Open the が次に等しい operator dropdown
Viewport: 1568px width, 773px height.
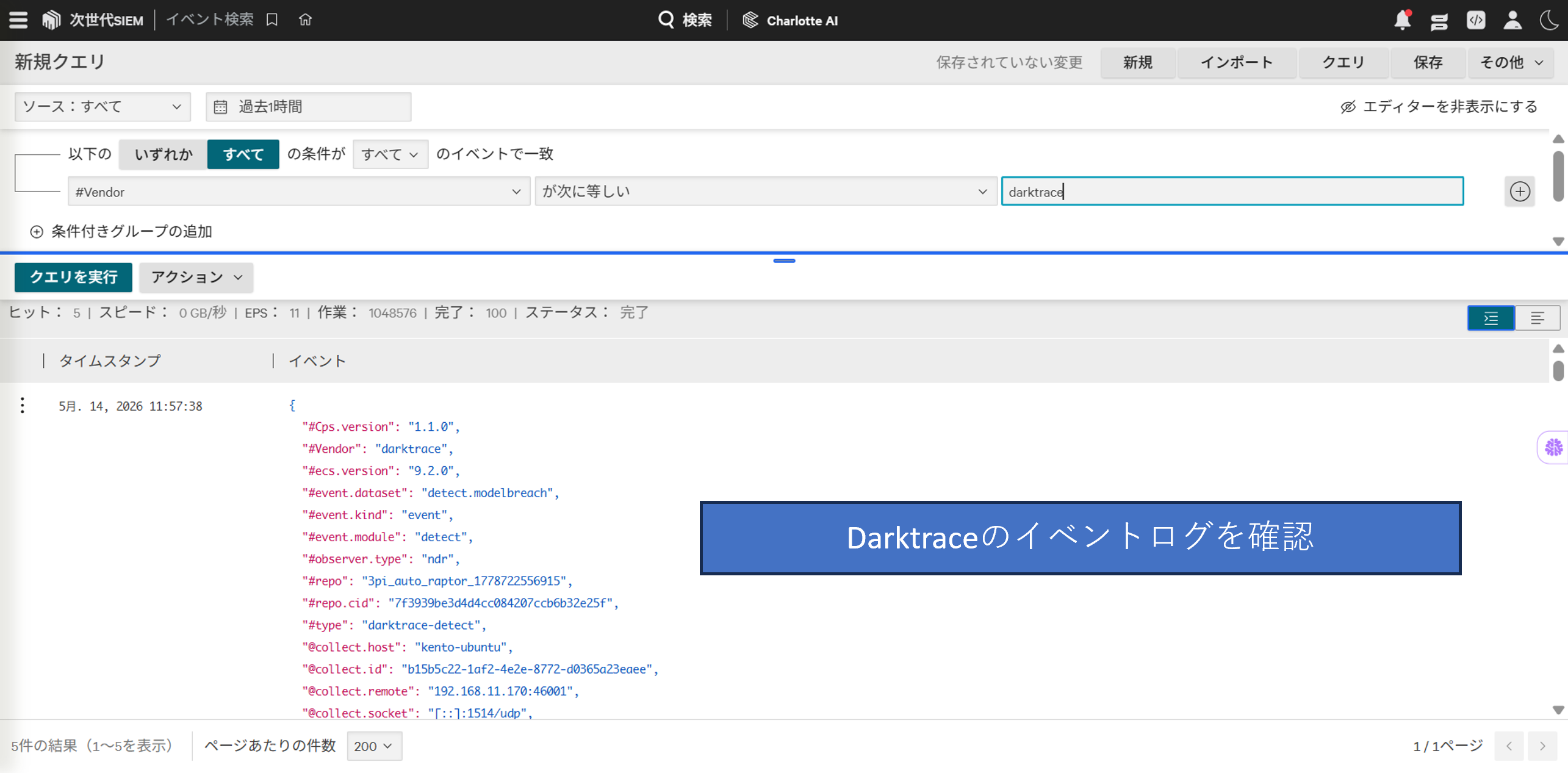click(766, 192)
